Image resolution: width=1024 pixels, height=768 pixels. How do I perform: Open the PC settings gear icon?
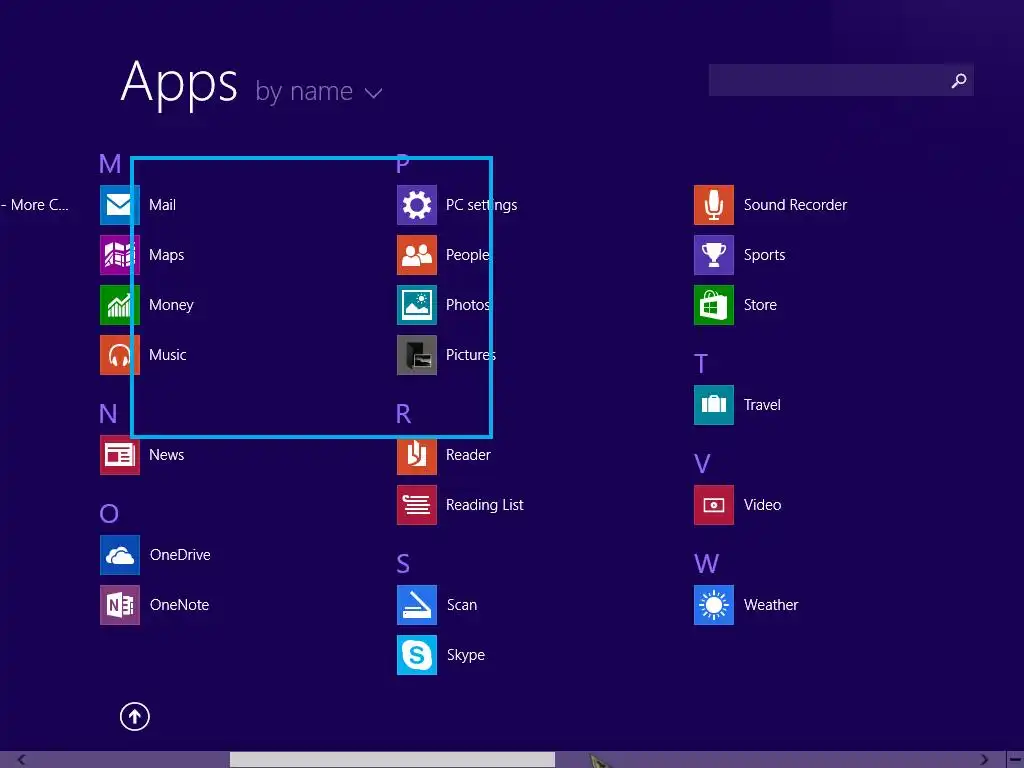[417, 205]
